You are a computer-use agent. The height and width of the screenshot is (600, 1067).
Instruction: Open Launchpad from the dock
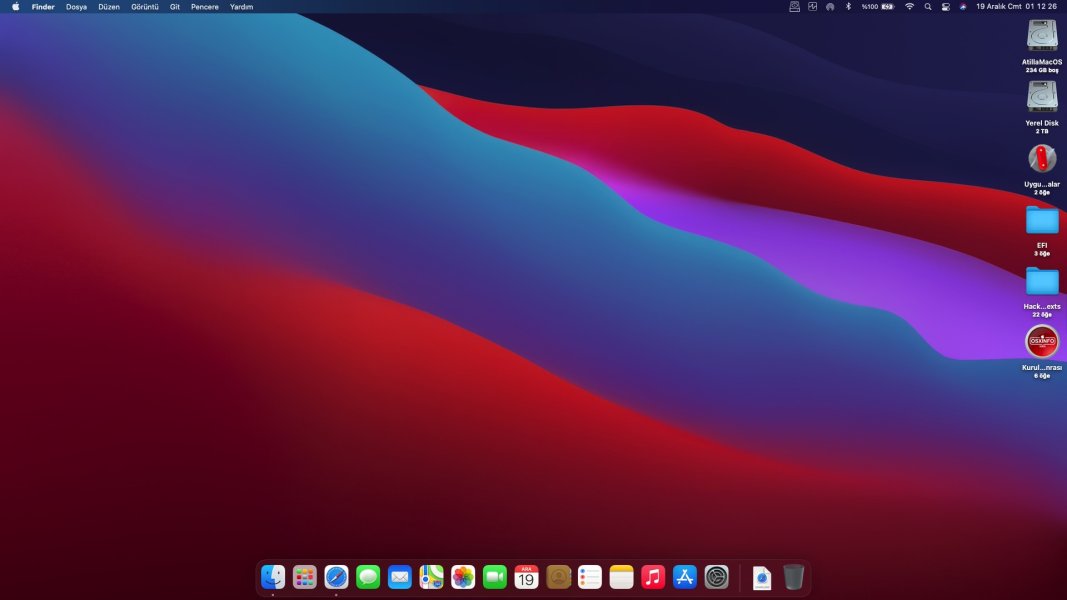[x=305, y=577]
